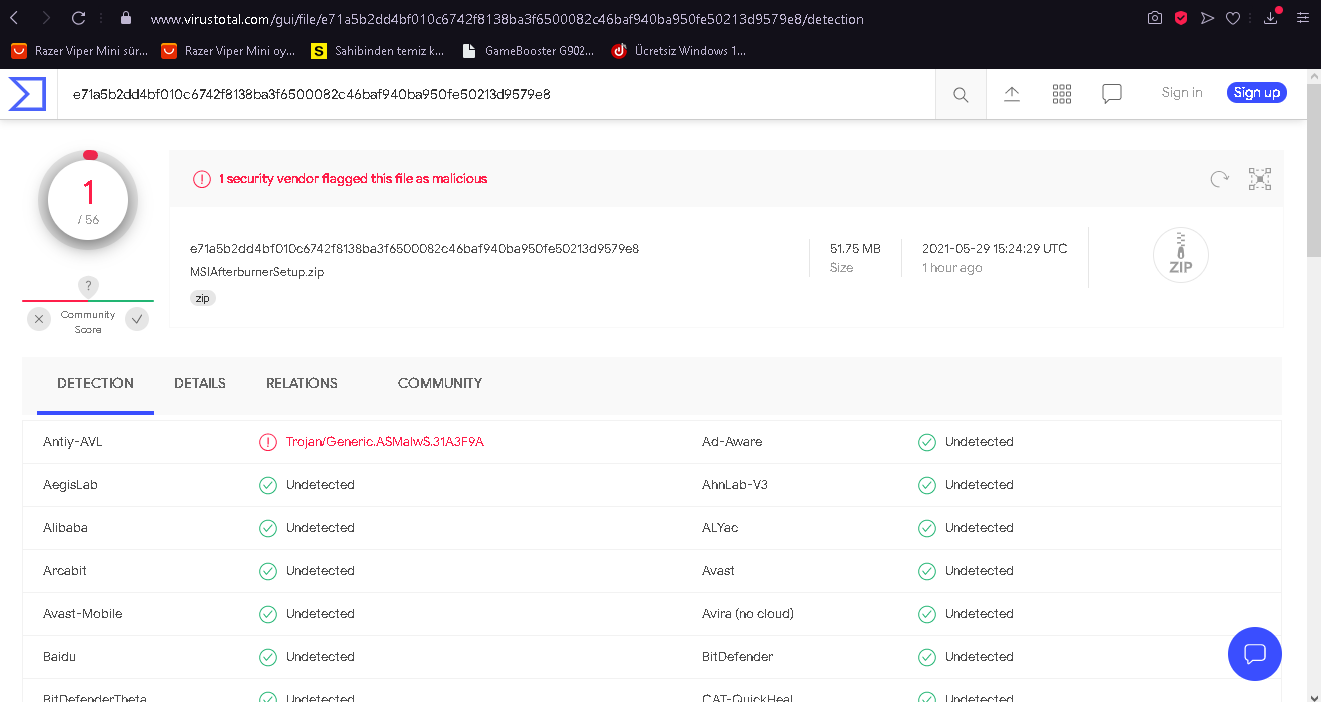Click the similarity graph icon

1260,179
